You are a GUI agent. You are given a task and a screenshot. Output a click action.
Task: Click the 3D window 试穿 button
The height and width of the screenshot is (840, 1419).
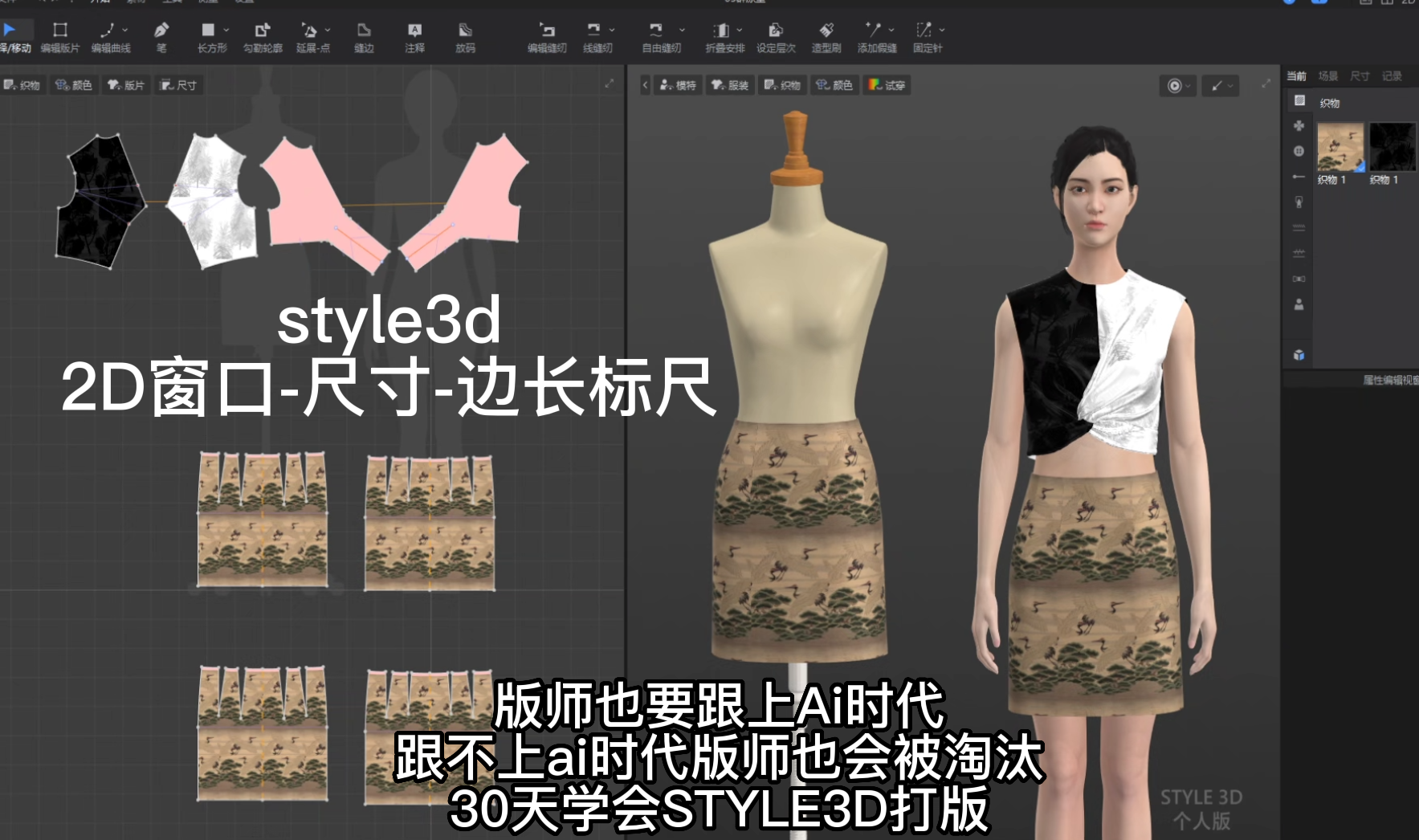887,85
